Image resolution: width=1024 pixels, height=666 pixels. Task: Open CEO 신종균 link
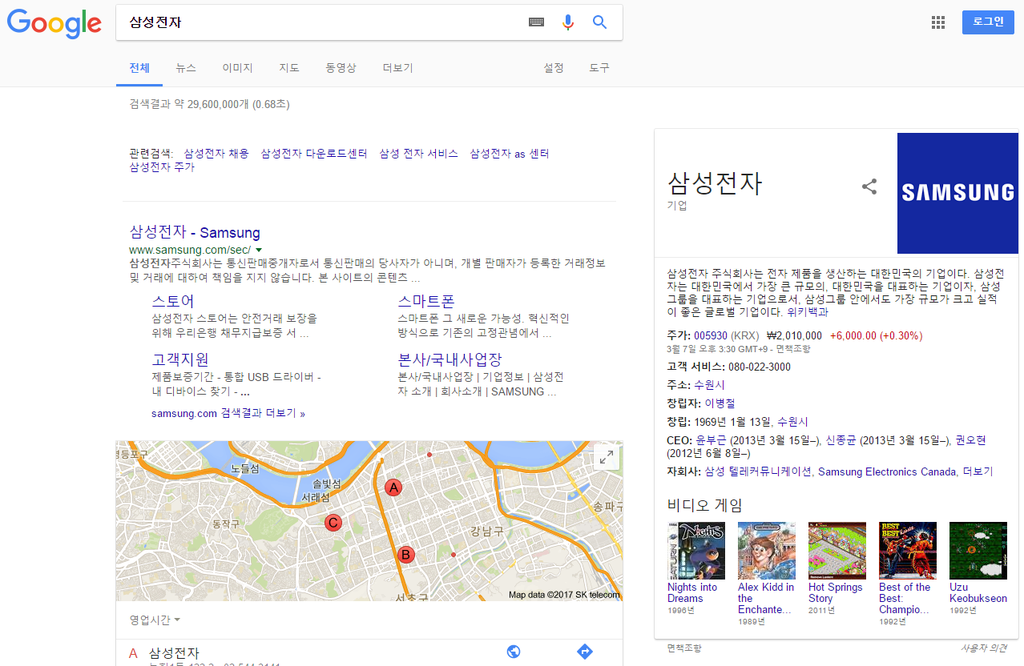pos(841,441)
